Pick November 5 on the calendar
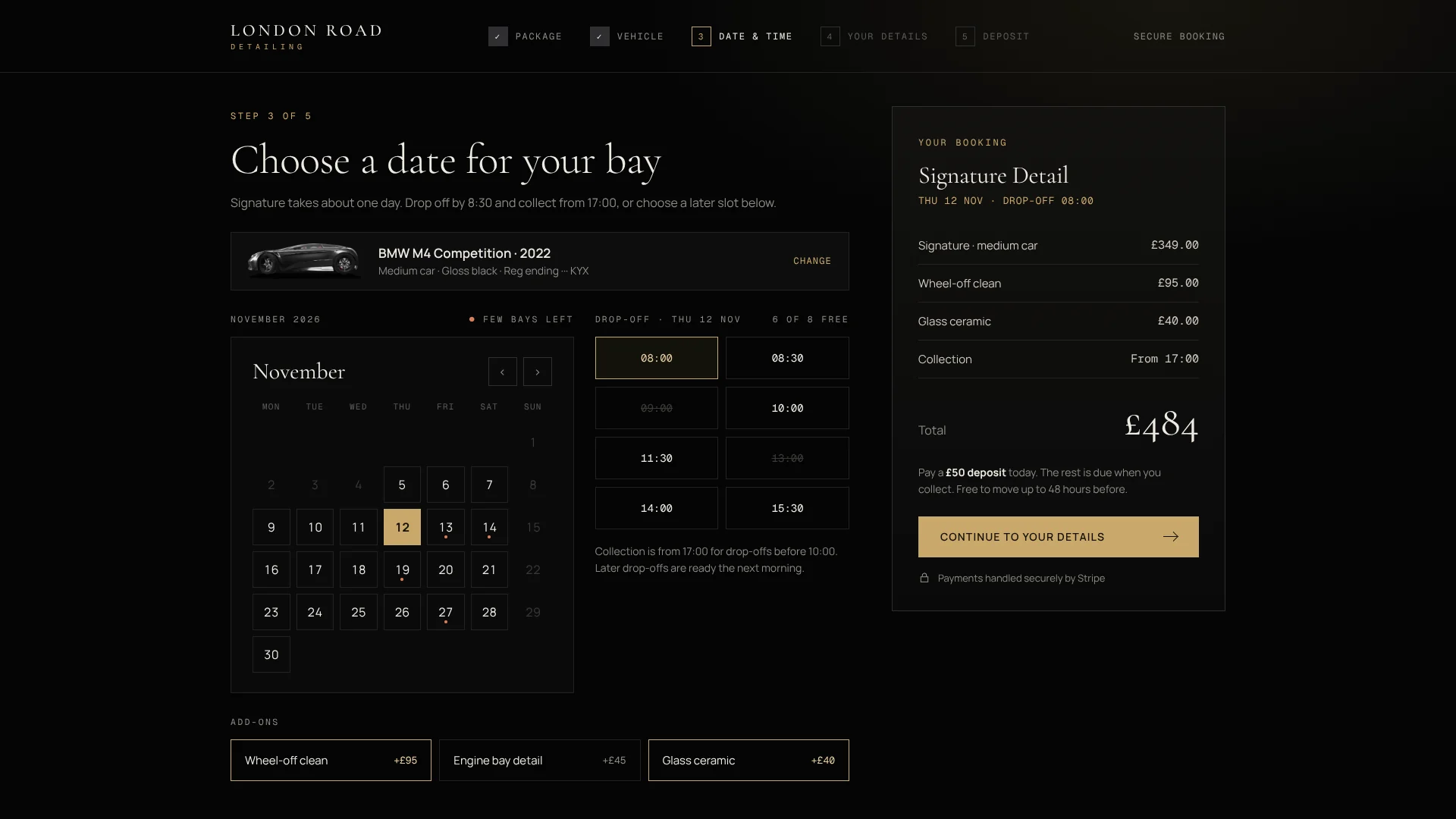The height and width of the screenshot is (819, 1456). [402, 485]
